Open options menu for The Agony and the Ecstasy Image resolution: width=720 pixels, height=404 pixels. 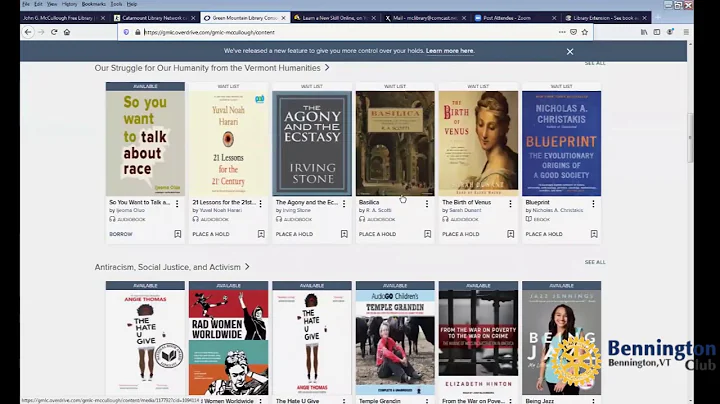pyautogui.click(x=344, y=203)
